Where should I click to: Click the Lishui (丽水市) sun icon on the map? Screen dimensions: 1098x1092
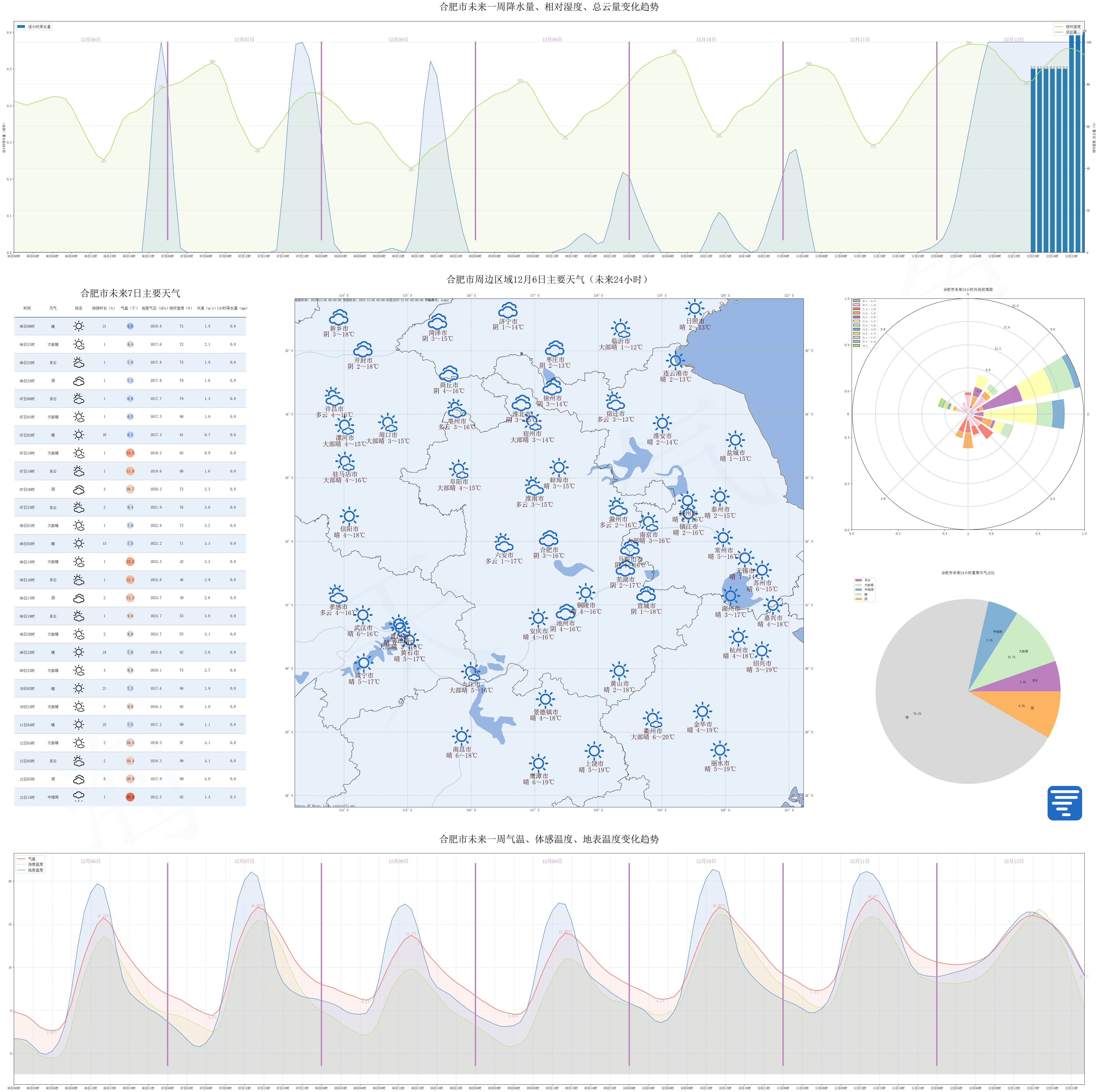[719, 750]
